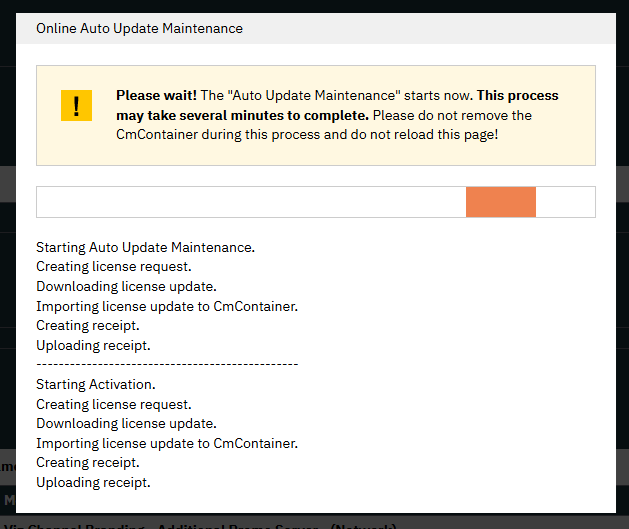
Task: Click the yellow exclamation warning icon
Action: click(76, 105)
